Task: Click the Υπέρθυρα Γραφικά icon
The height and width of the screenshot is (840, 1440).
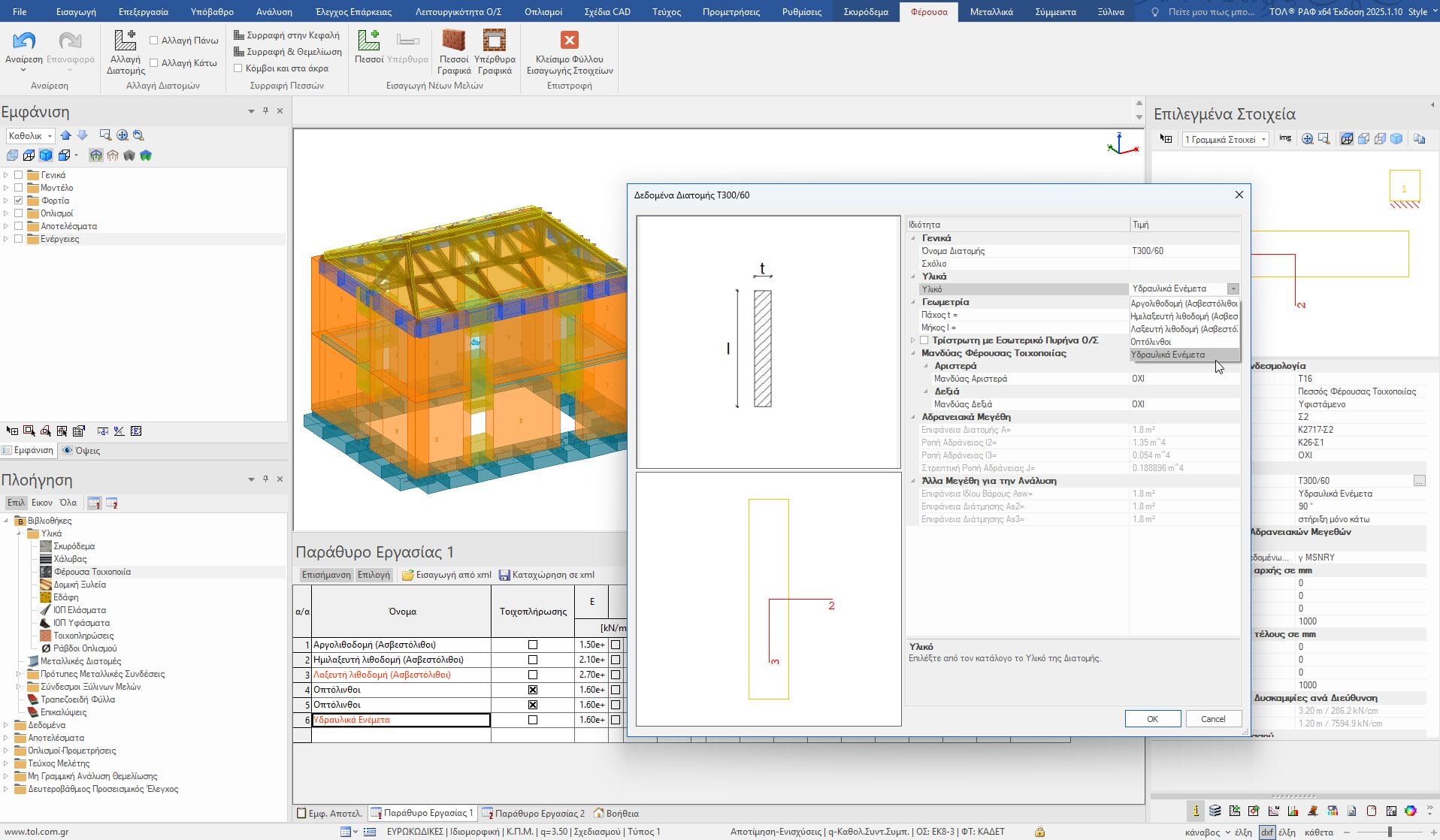Action: [x=495, y=41]
